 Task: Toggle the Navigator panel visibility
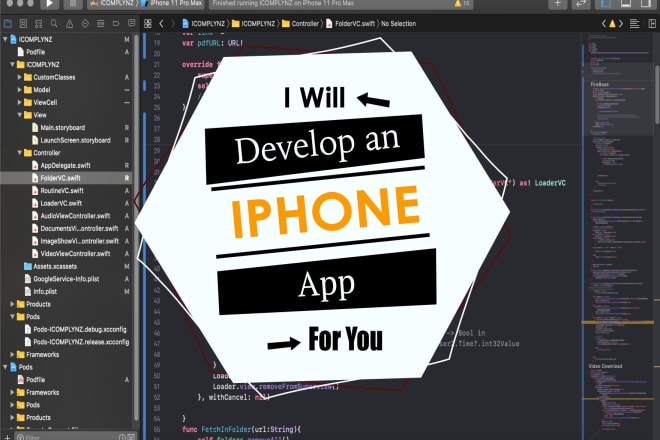[606, 4]
